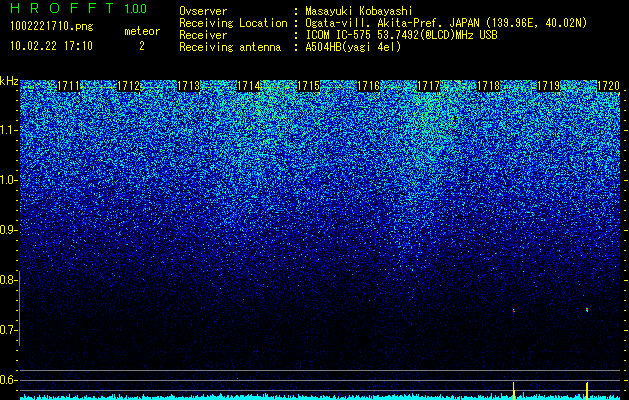Click the 1713 time marker

[189, 86]
